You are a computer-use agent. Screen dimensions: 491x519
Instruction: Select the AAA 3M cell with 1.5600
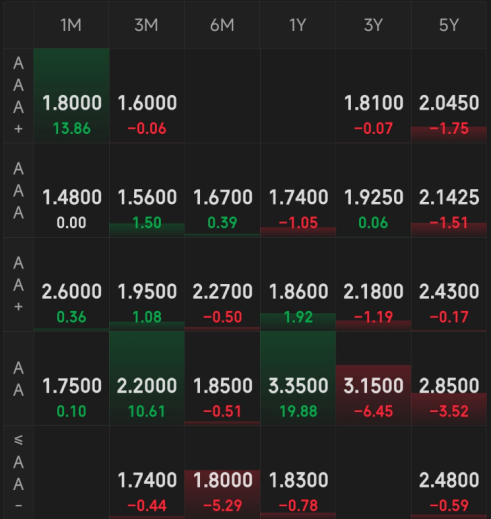pyautogui.click(x=147, y=190)
